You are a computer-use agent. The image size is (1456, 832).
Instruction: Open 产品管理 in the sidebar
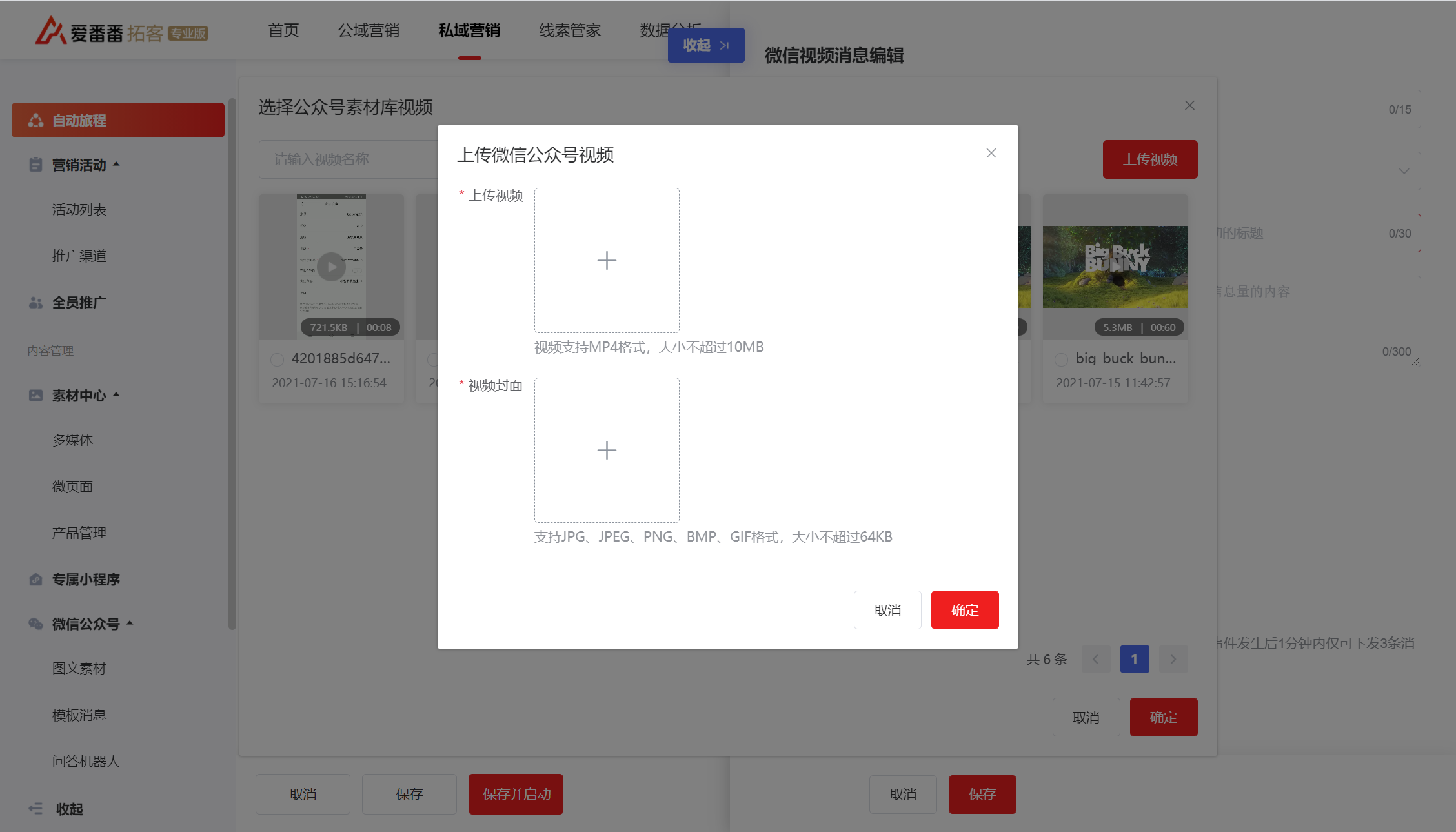pos(79,533)
